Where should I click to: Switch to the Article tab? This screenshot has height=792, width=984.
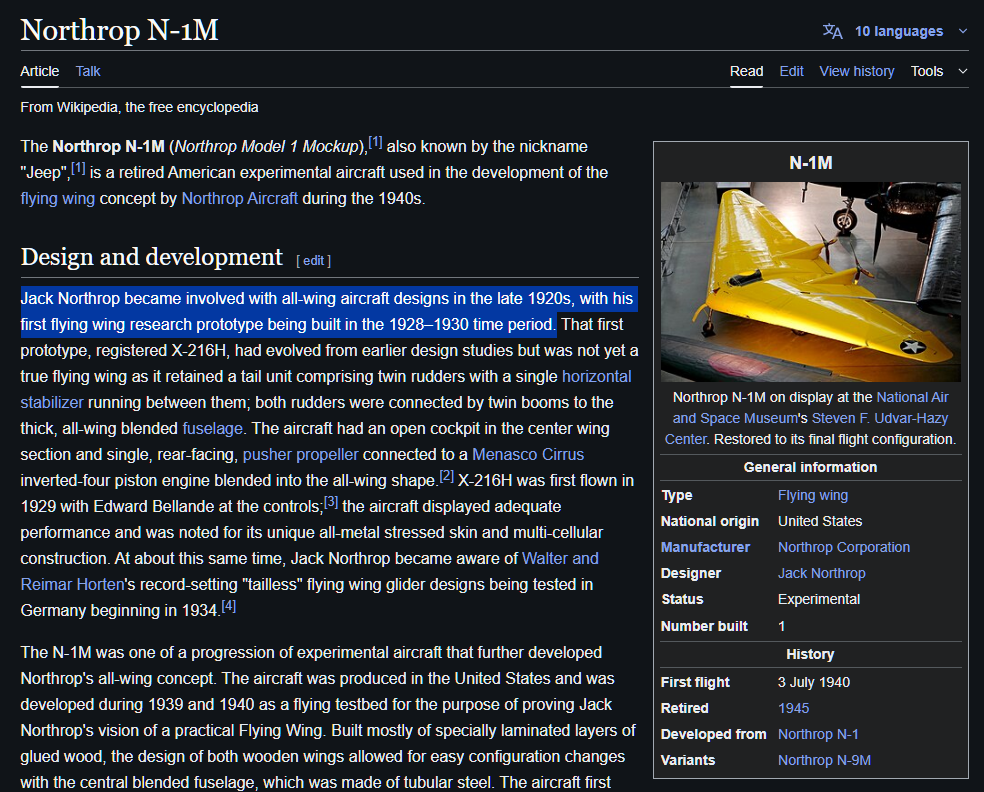pyautogui.click(x=40, y=72)
